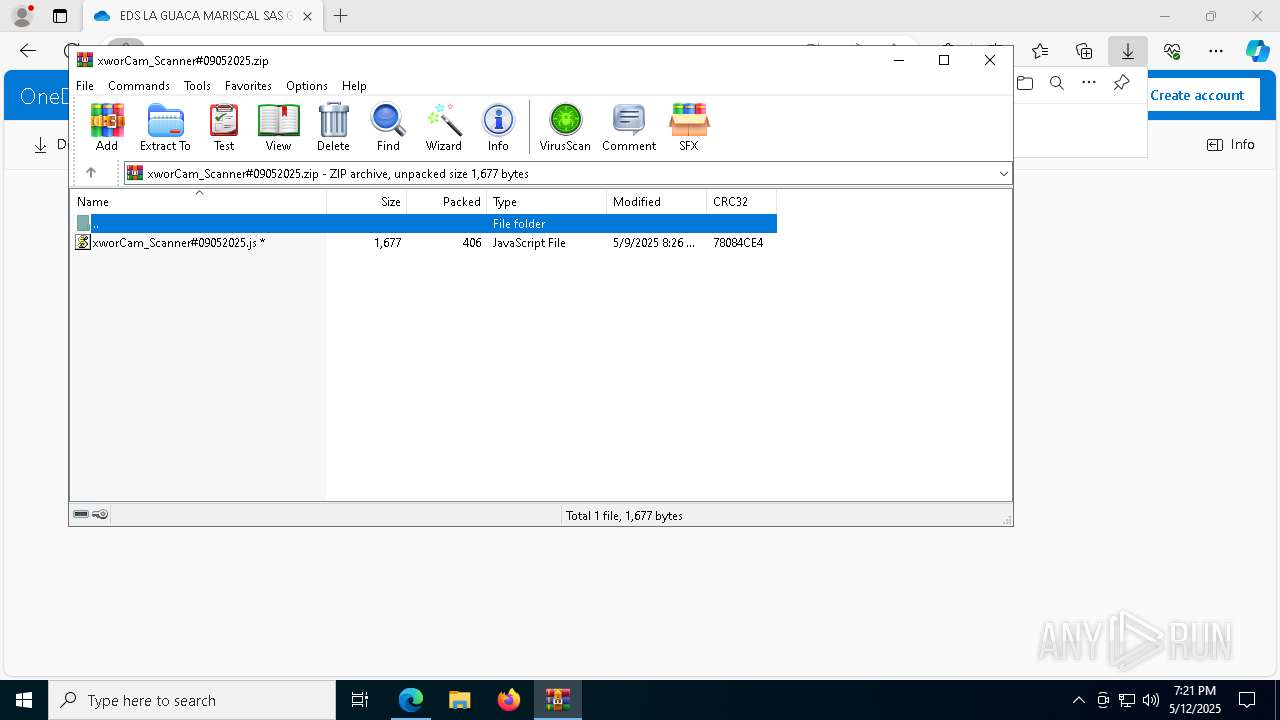Open the File menu
1280x720 pixels.
point(85,86)
